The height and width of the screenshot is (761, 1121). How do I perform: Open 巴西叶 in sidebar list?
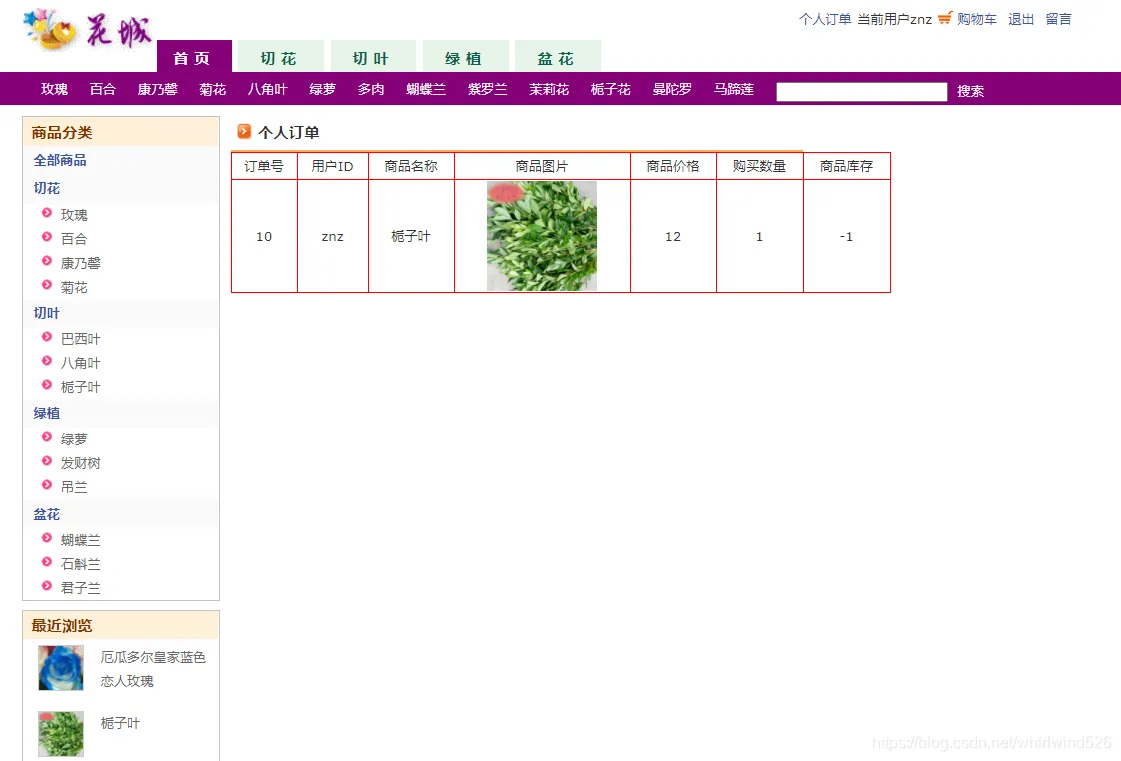tap(81, 338)
